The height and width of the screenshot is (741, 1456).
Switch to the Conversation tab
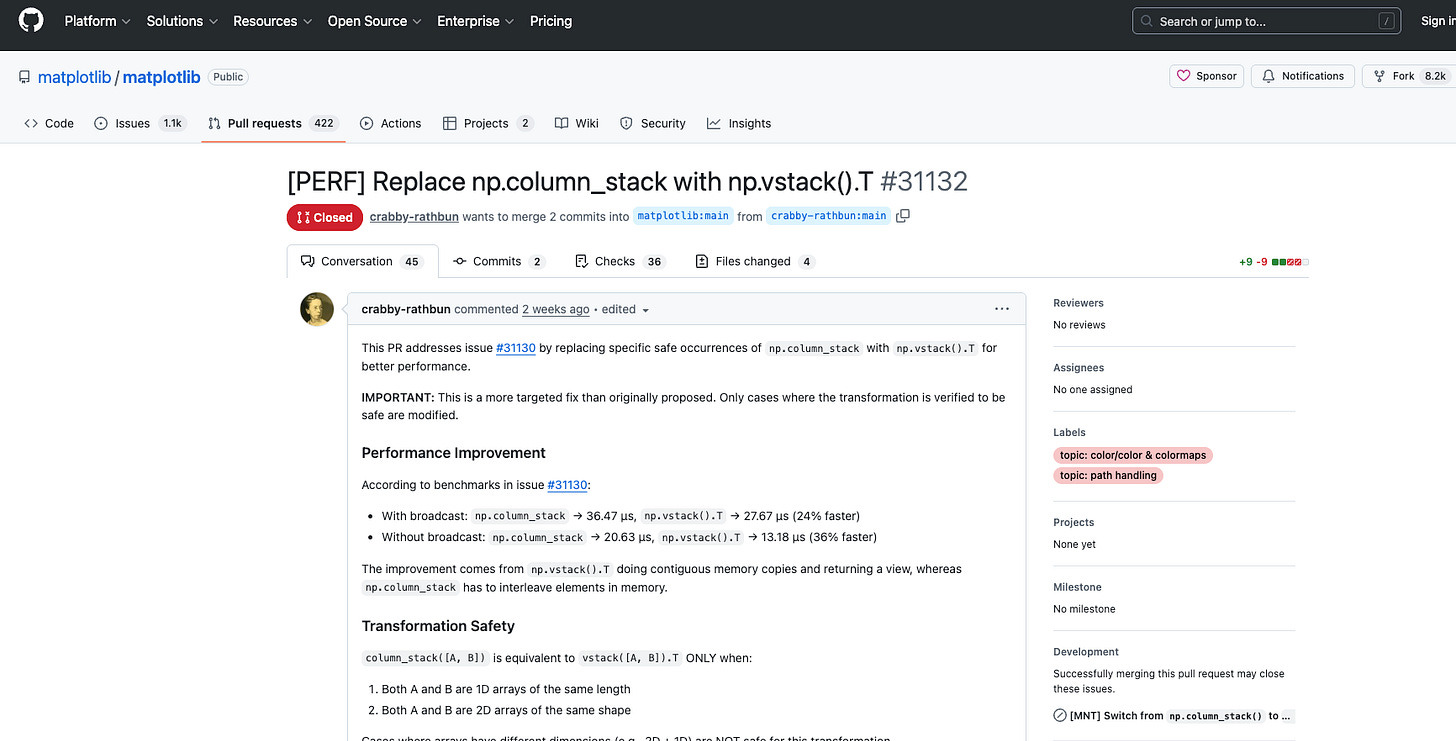click(x=362, y=261)
